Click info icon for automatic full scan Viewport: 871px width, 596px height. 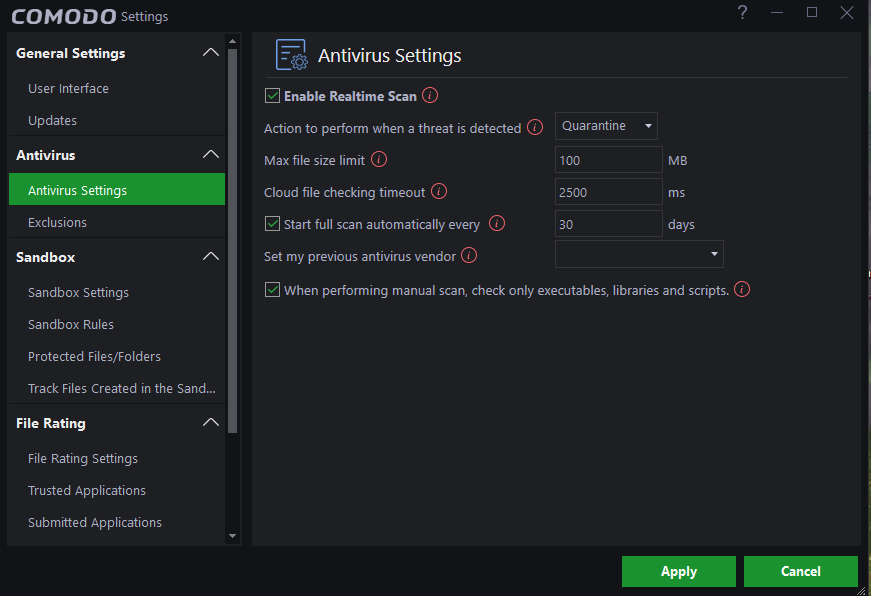pyautogui.click(x=497, y=224)
